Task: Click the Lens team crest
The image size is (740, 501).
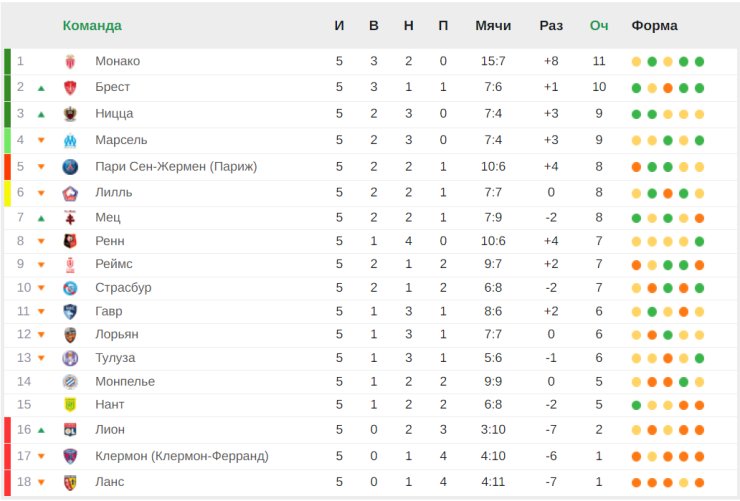Action: [70, 482]
